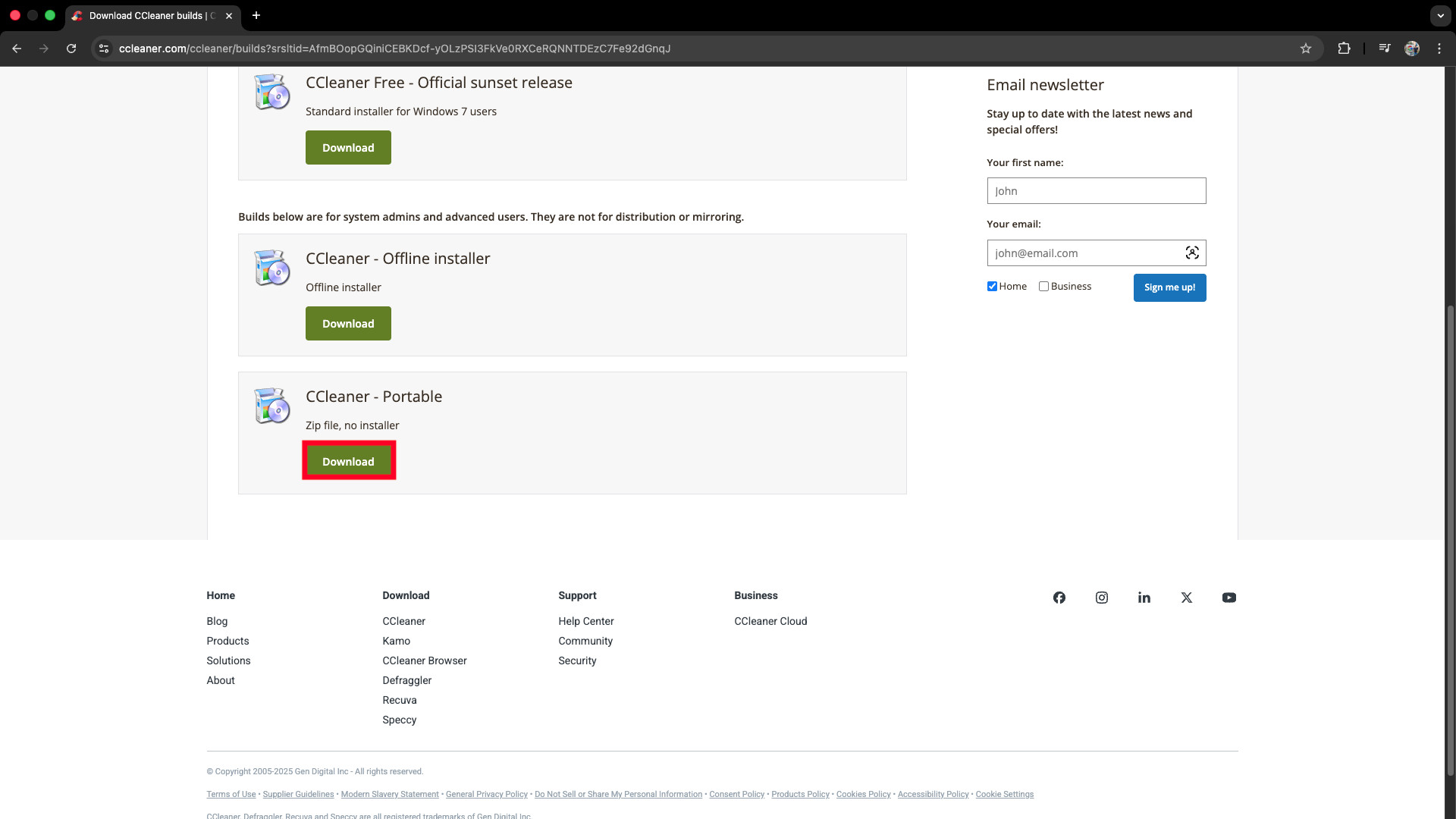Click the browser extensions puzzle icon
The height and width of the screenshot is (819, 1456).
coord(1344,48)
